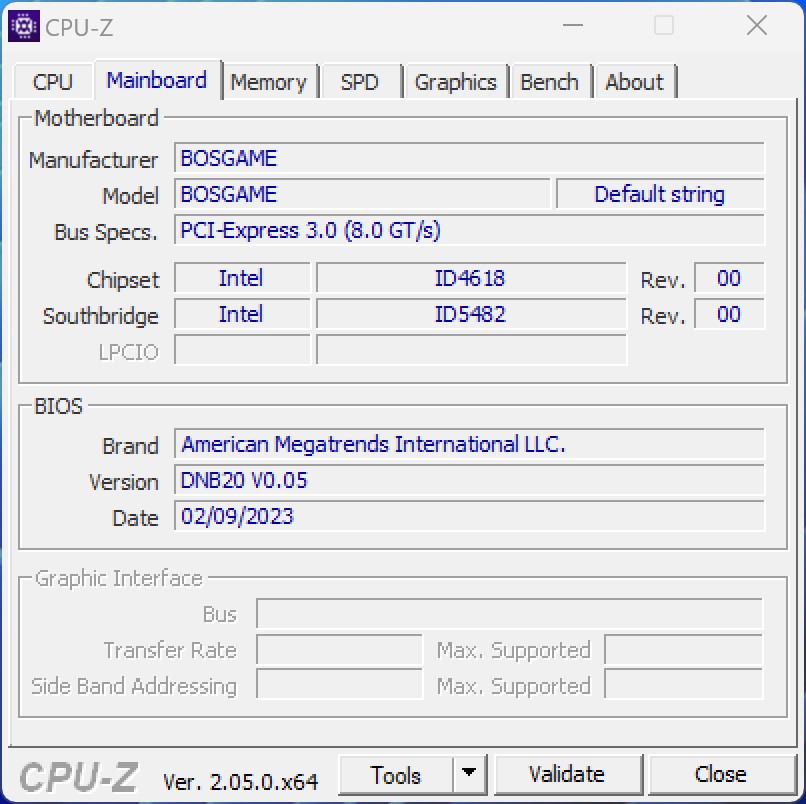
Task: Go to the SPD tab
Action: point(360,82)
